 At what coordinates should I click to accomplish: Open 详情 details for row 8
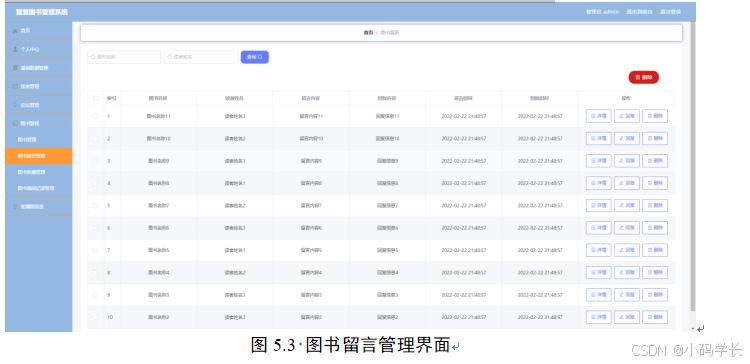pyautogui.click(x=598, y=273)
